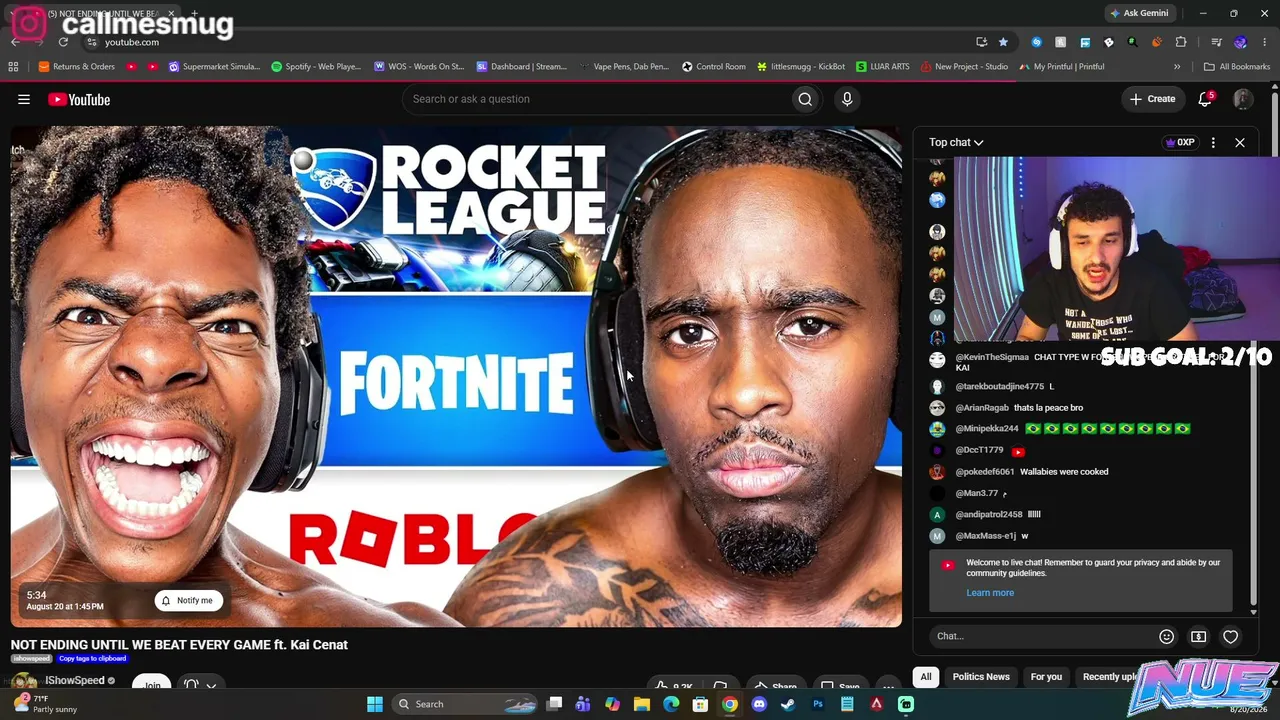
Task: Select the All filter chip
Action: [926, 677]
